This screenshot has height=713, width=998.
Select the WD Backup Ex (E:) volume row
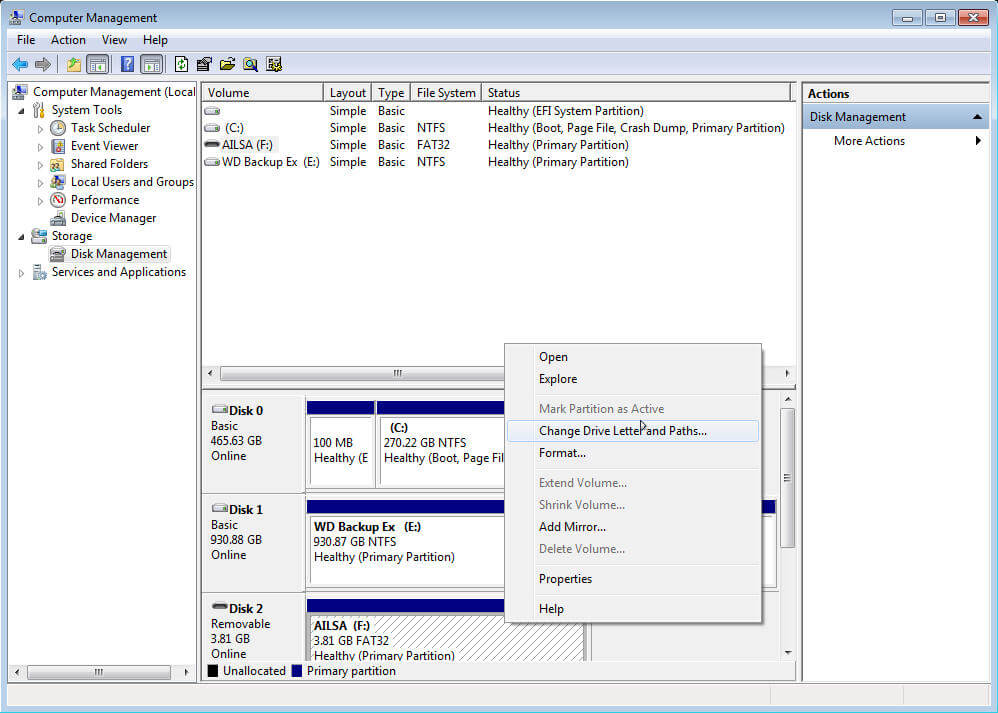pos(270,162)
